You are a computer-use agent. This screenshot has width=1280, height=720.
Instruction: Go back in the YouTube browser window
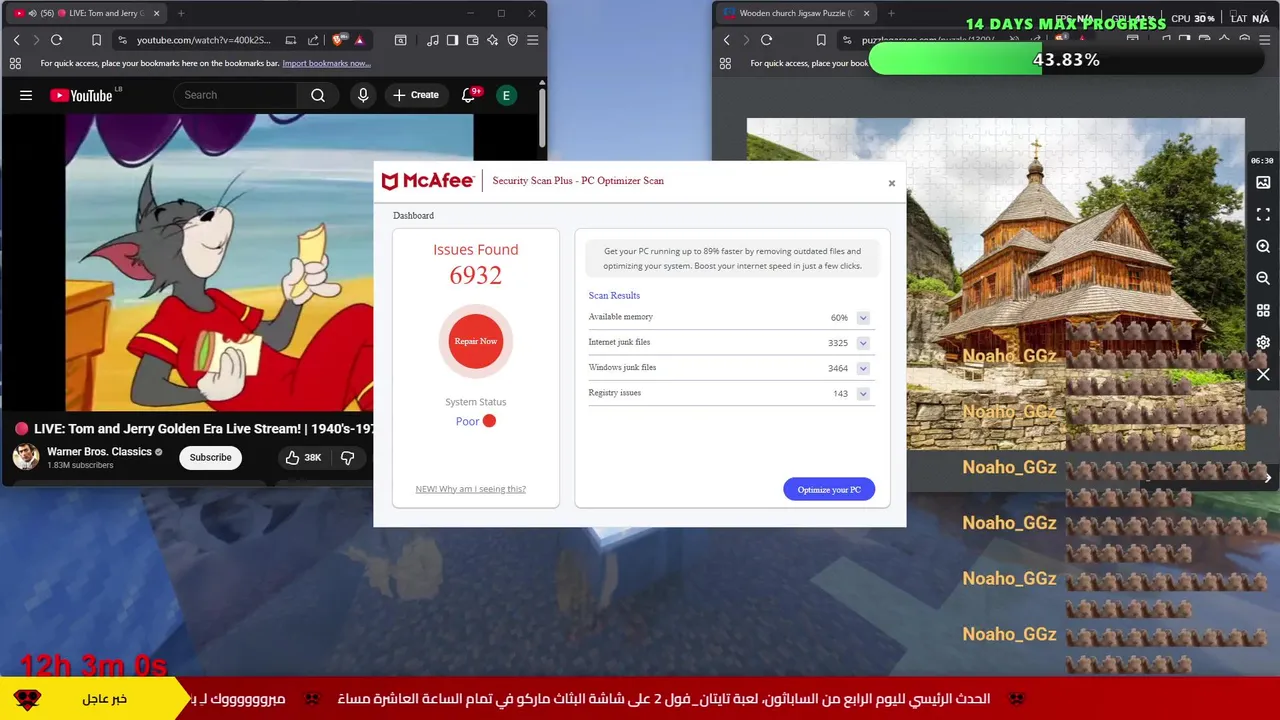click(16, 40)
